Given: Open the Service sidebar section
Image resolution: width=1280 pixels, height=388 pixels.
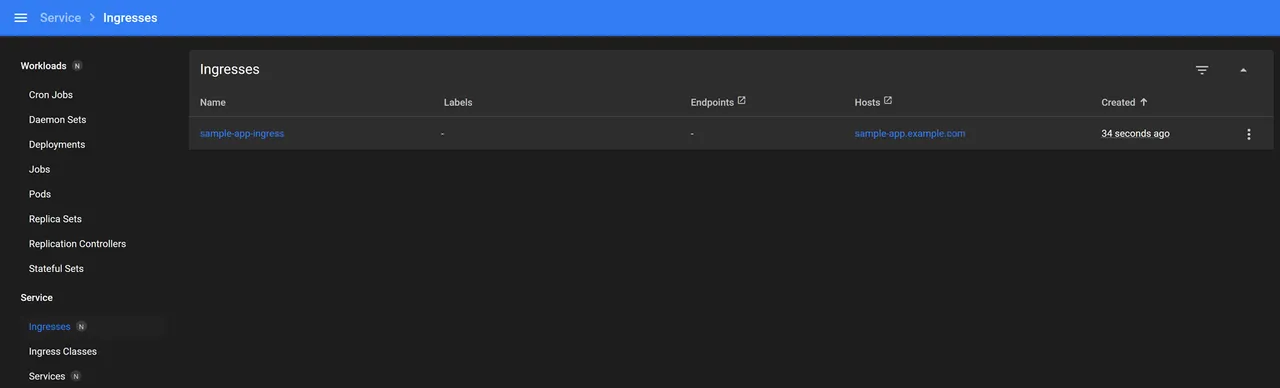Looking at the screenshot, I should [x=37, y=298].
